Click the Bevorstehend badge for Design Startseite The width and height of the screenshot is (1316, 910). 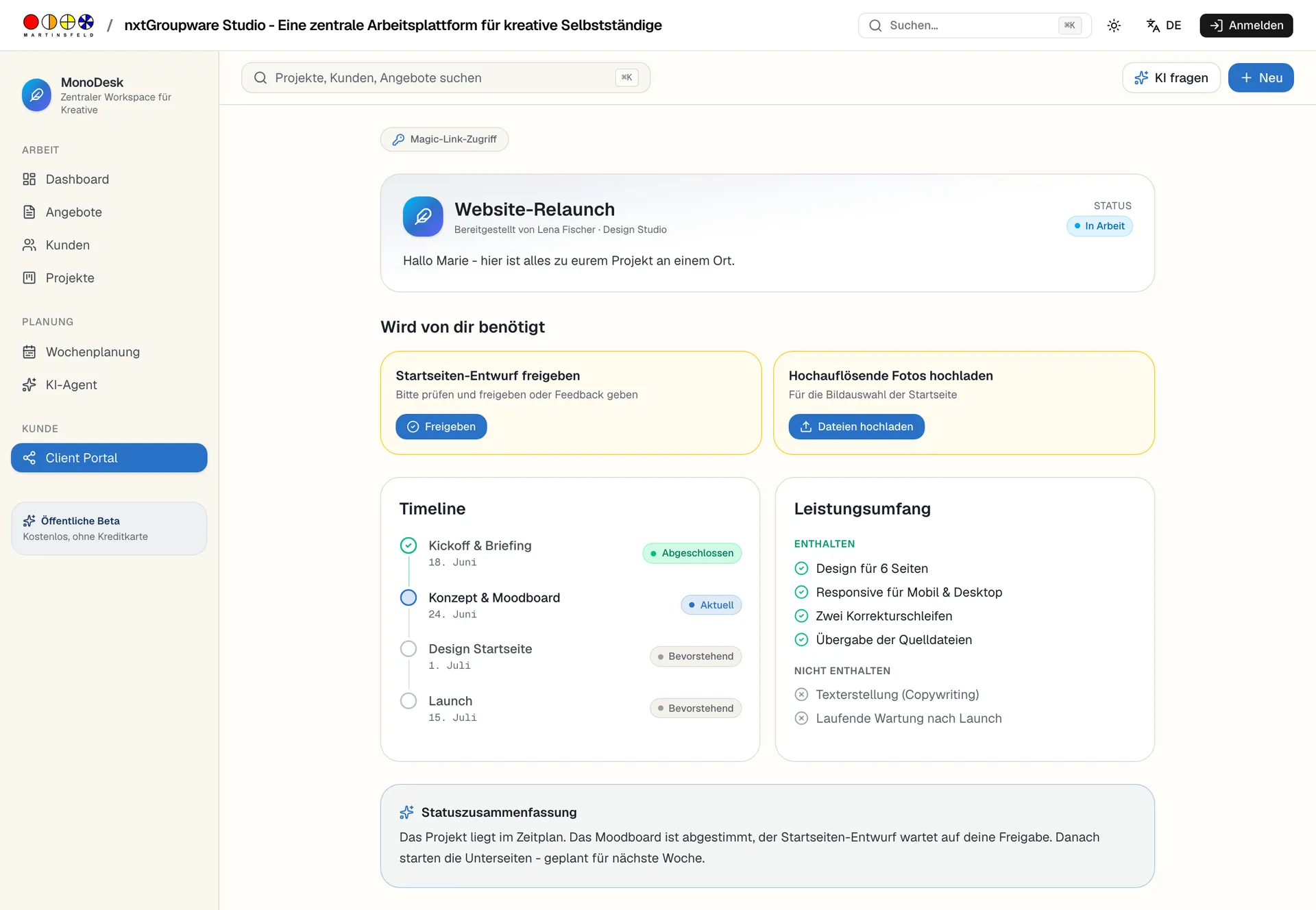pyautogui.click(x=696, y=656)
